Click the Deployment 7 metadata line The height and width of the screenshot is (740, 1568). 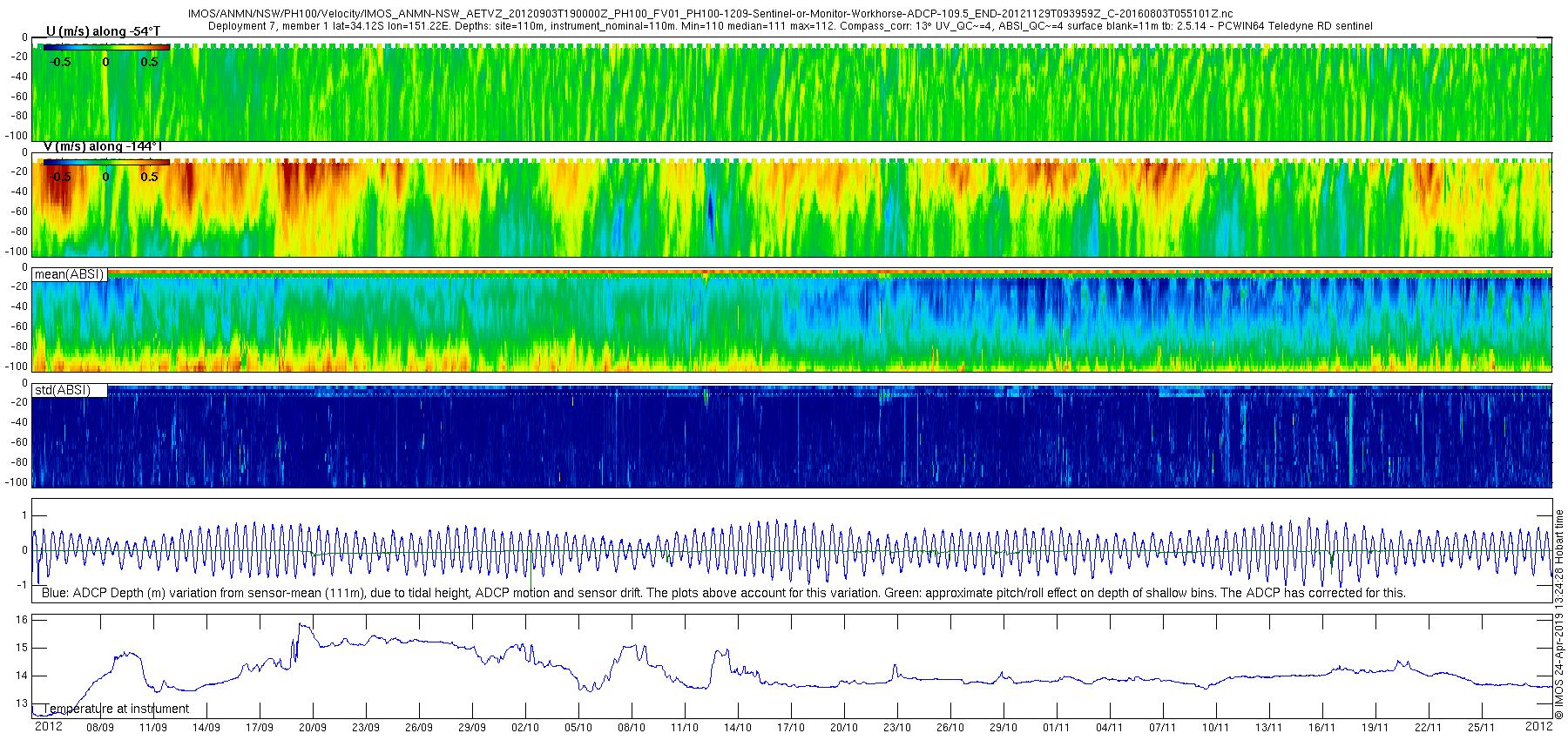pos(790,26)
